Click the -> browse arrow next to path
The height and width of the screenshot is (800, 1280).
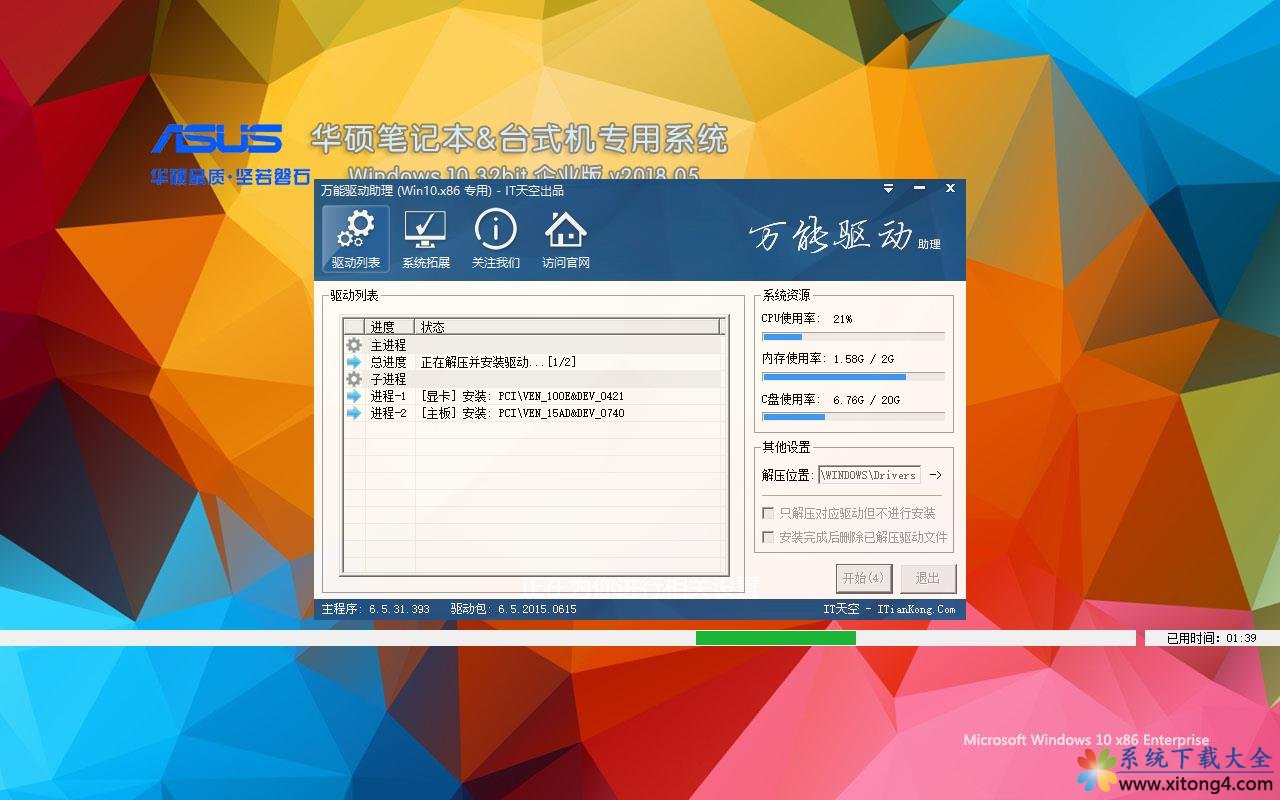coord(935,475)
